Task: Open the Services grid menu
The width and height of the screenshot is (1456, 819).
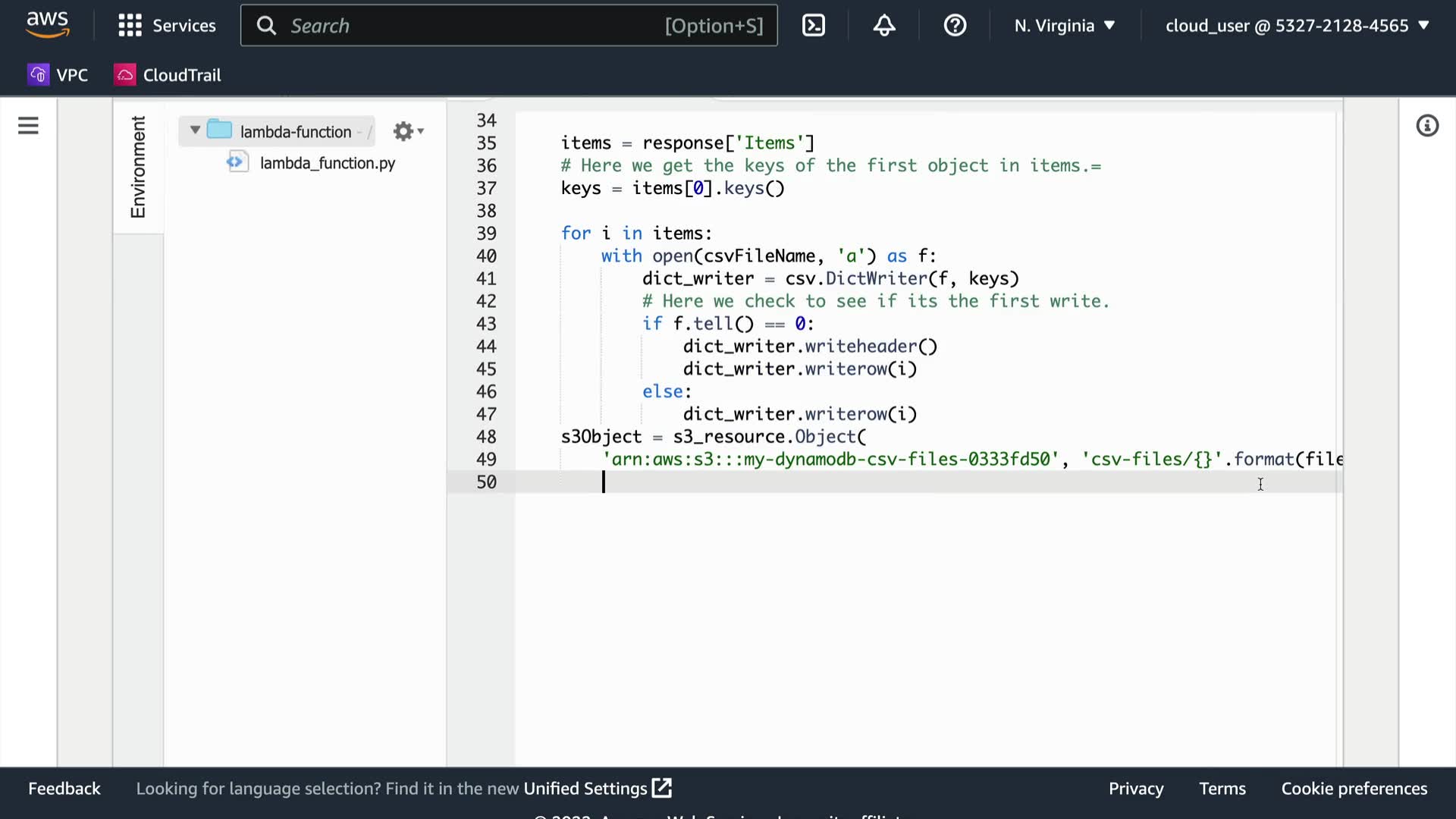Action: (x=167, y=26)
